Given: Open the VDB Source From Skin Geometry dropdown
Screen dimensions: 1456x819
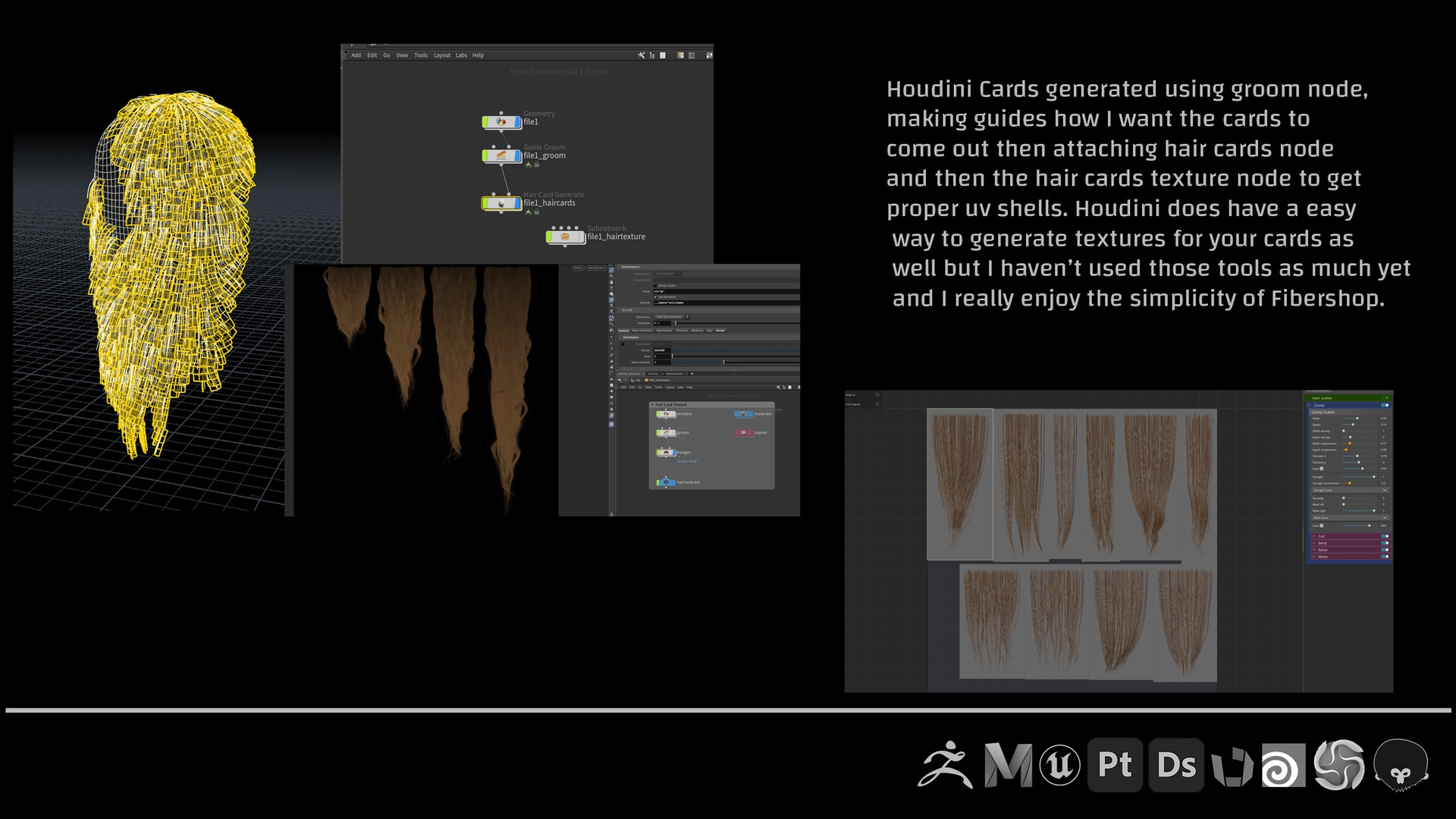Looking at the screenshot, I should pos(672,317).
